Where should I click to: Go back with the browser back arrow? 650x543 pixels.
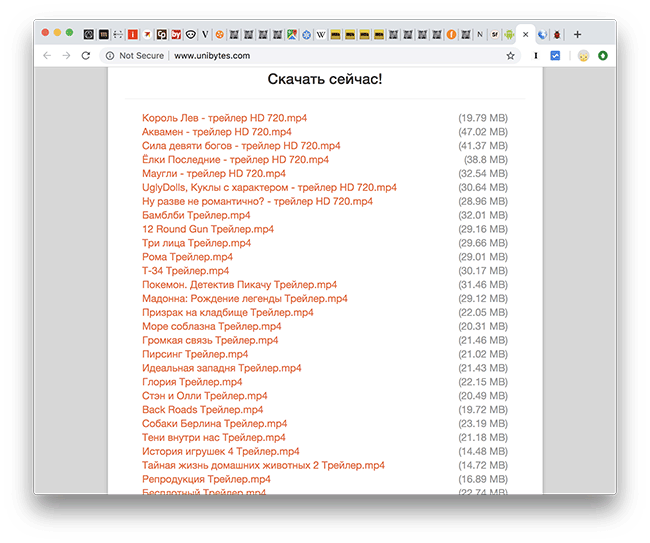tap(47, 56)
